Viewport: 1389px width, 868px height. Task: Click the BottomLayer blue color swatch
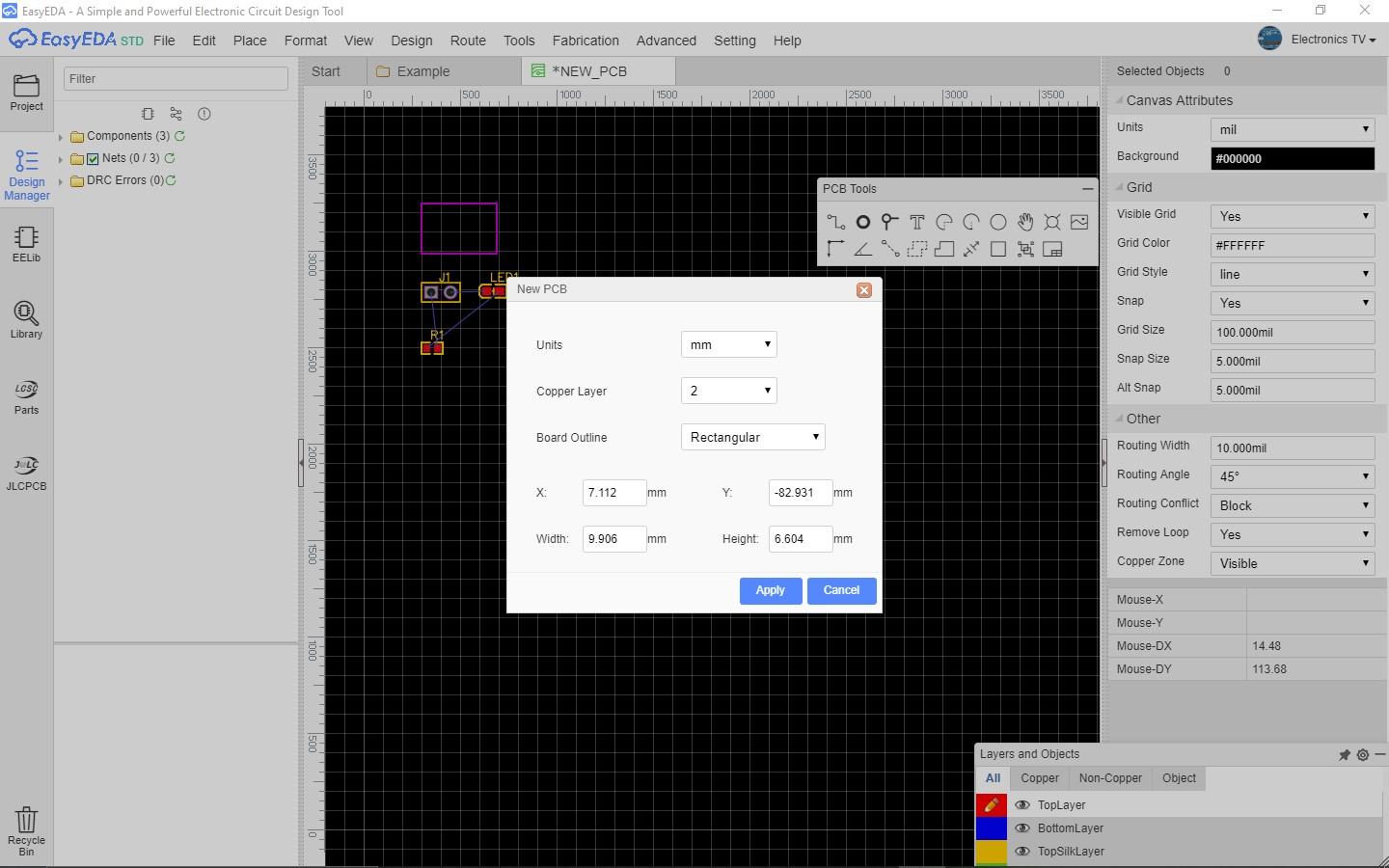(x=992, y=828)
